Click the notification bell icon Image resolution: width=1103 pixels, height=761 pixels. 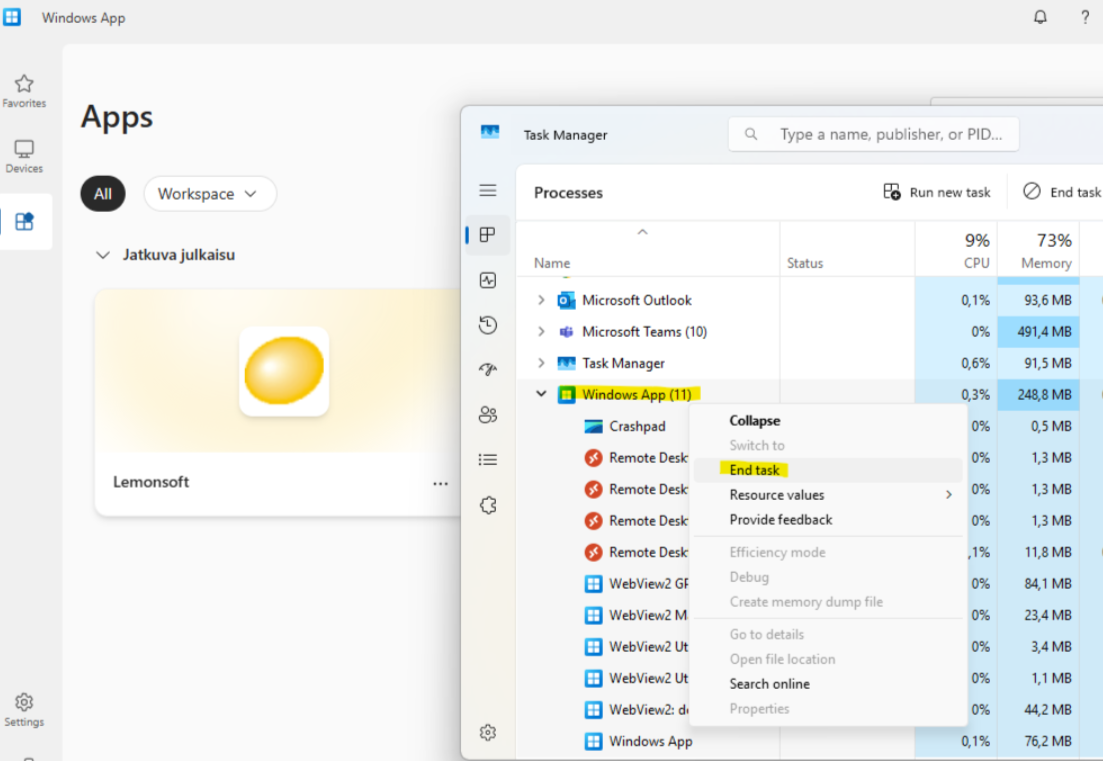[x=1040, y=18]
